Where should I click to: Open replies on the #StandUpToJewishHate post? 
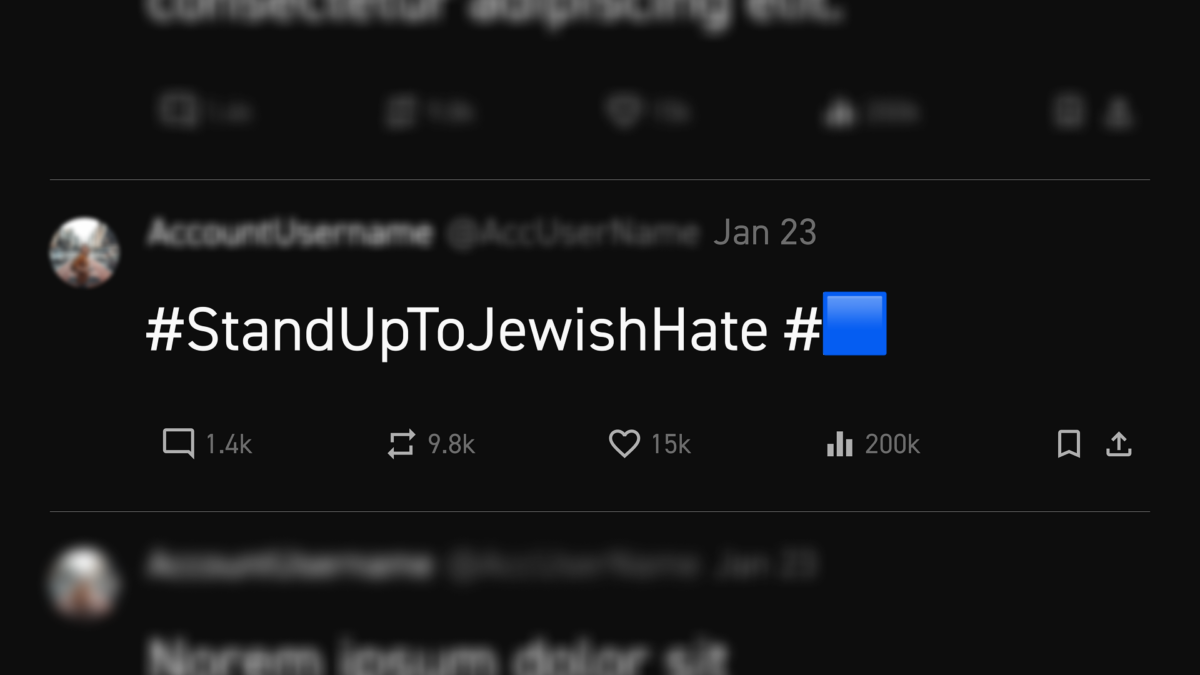click(x=178, y=445)
